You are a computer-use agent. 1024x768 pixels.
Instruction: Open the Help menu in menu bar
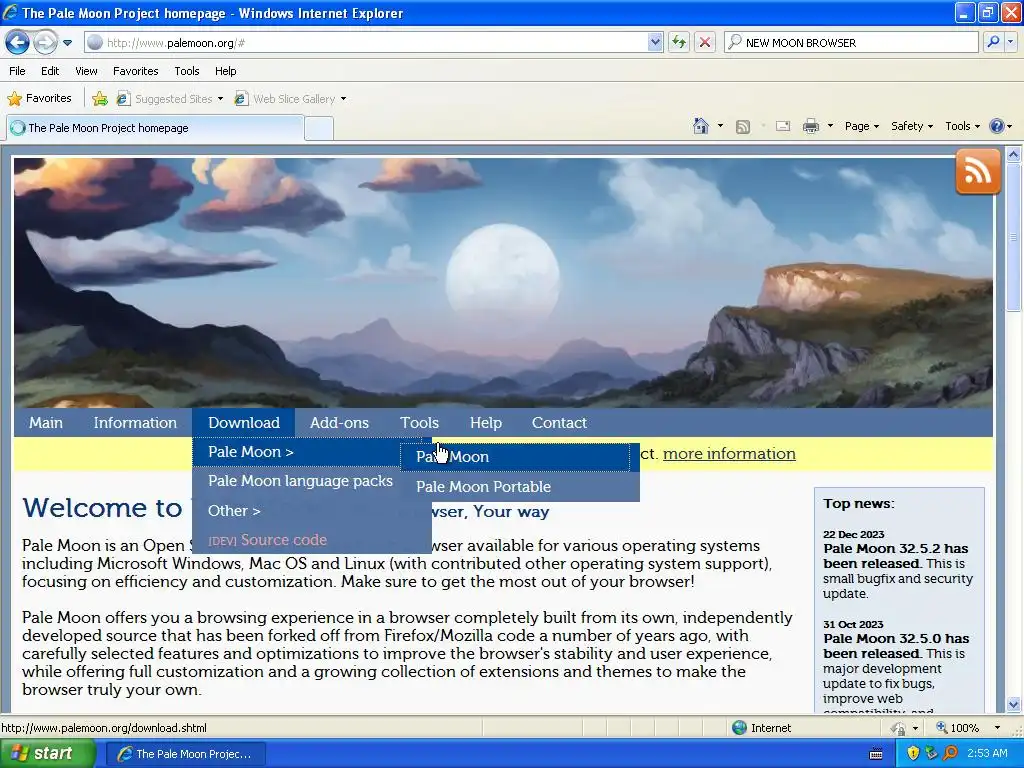[x=226, y=71]
